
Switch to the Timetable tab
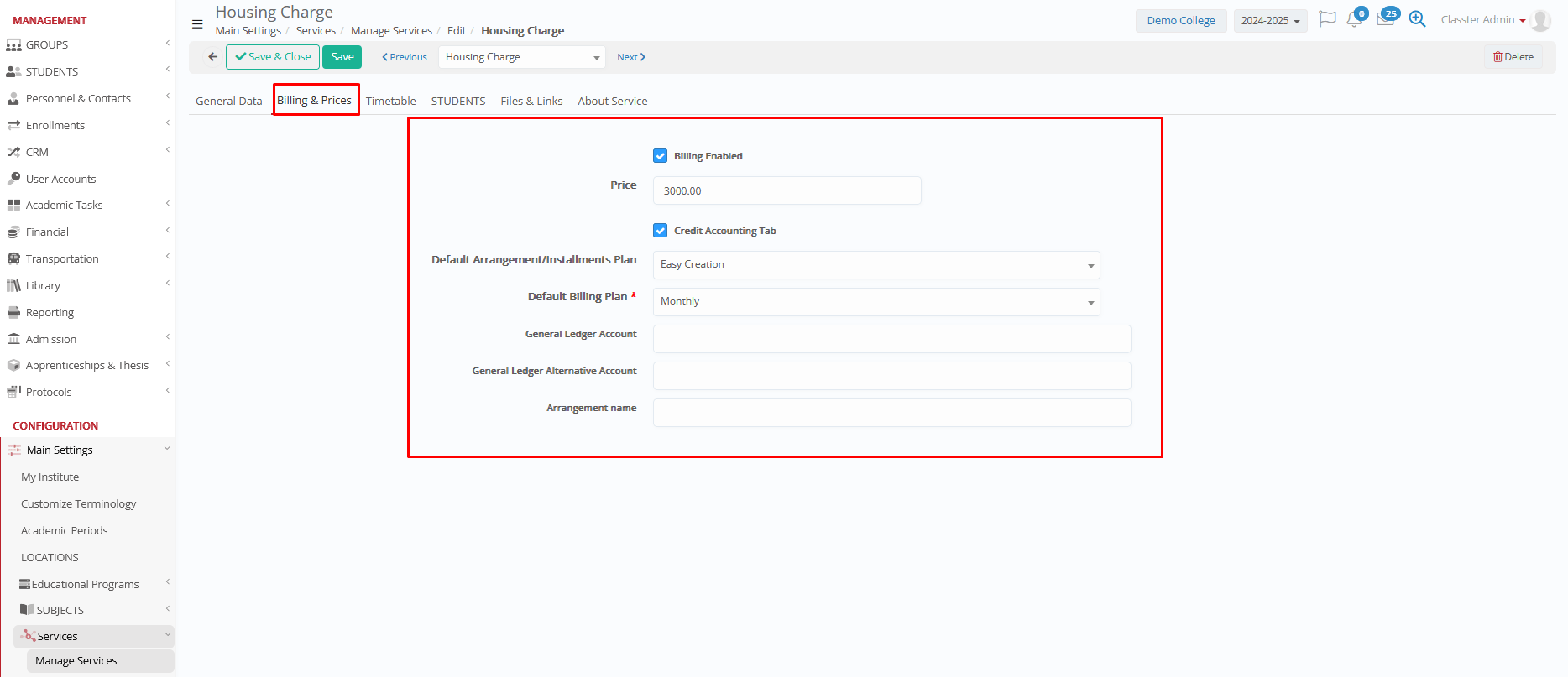(x=390, y=101)
